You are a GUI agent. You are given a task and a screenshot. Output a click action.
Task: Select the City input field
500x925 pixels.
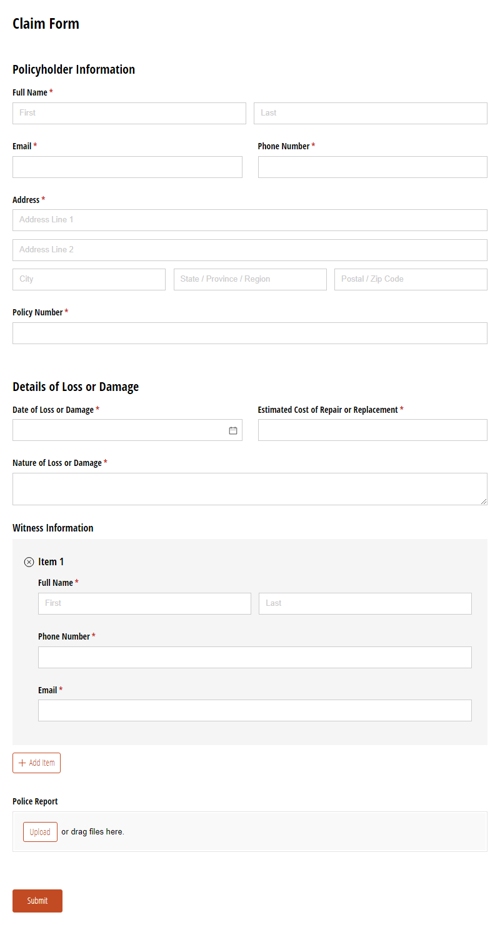click(x=89, y=280)
